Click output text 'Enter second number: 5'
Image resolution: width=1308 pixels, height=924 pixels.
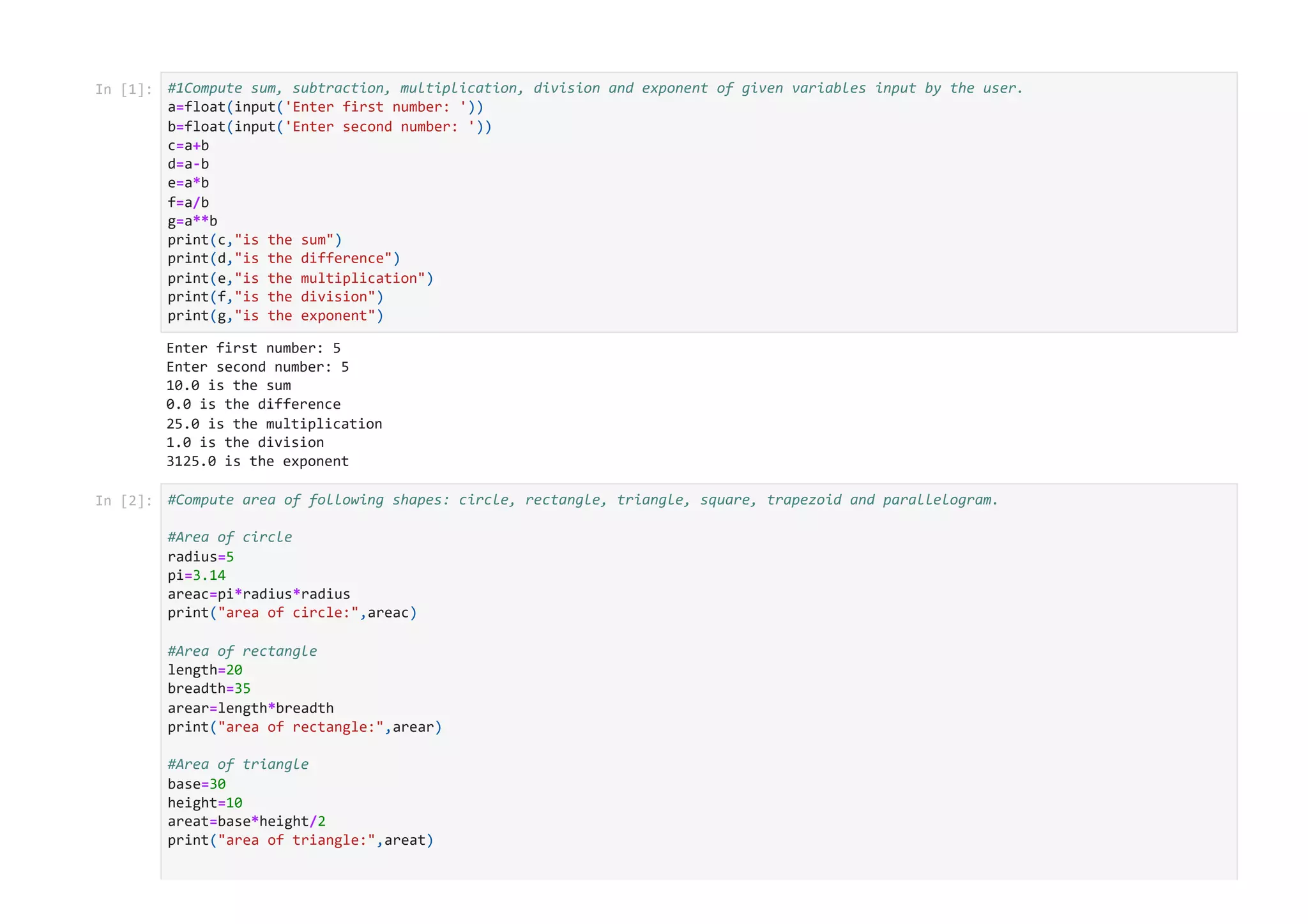257,367
